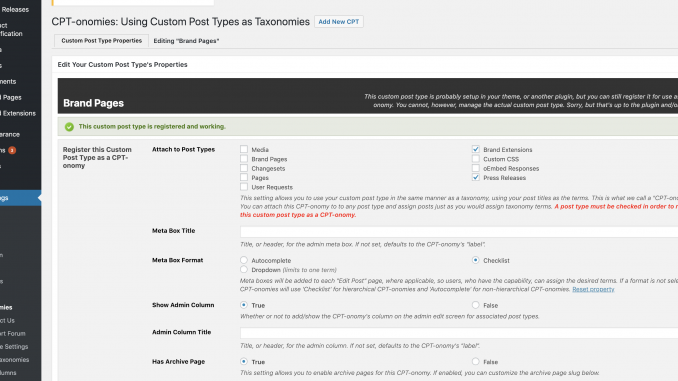The width and height of the screenshot is (678, 381).
Task: Click the Add New CPT button
Action: (339, 22)
